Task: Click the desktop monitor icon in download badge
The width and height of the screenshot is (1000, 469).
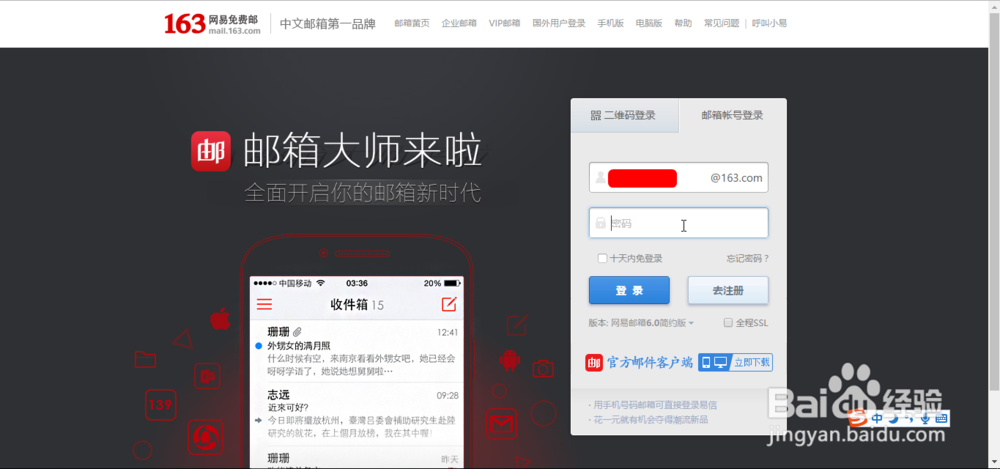Action: click(721, 362)
